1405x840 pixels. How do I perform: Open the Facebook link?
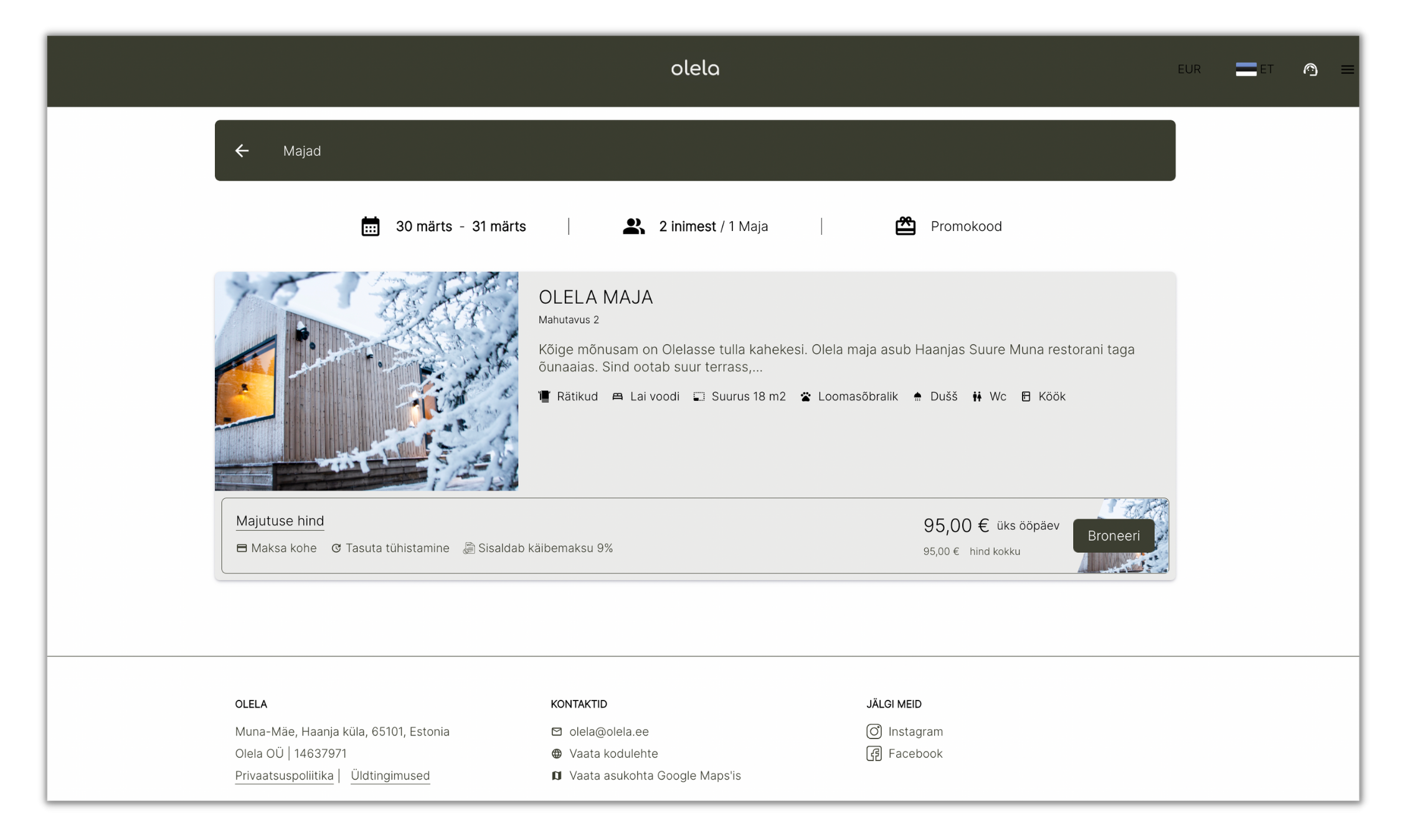[x=915, y=753]
